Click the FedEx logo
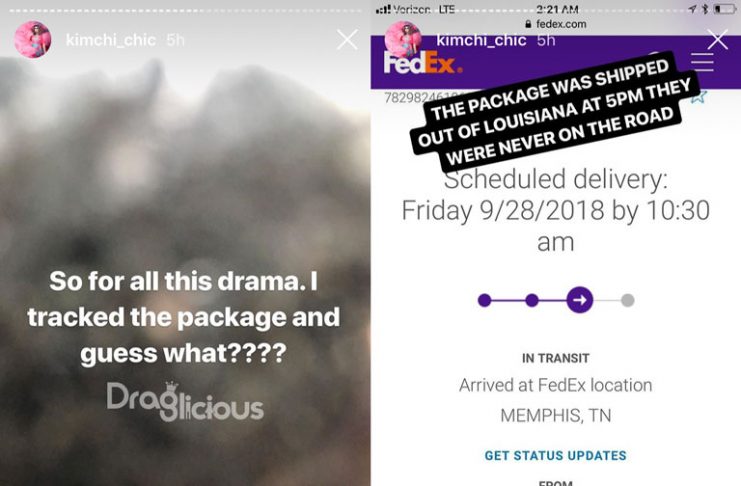 pyautogui.click(x=423, y=63)
